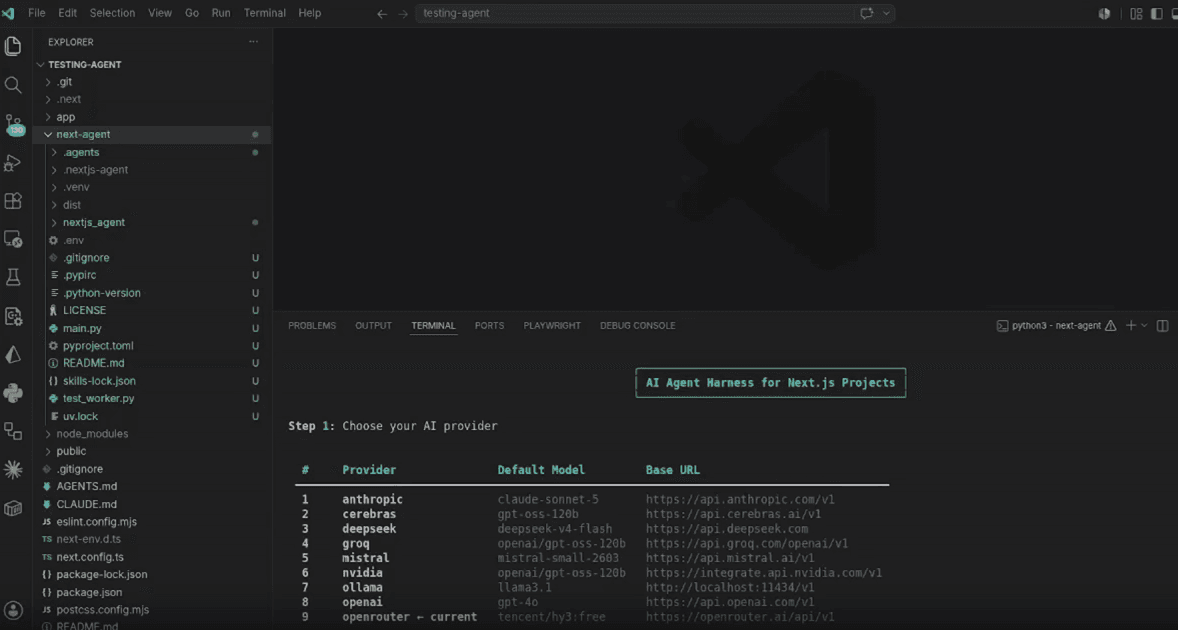Open the Search view in activity bar
The width and height of the screenshot is (1178, 630).
pyautogui.click(x=13, y=85)
